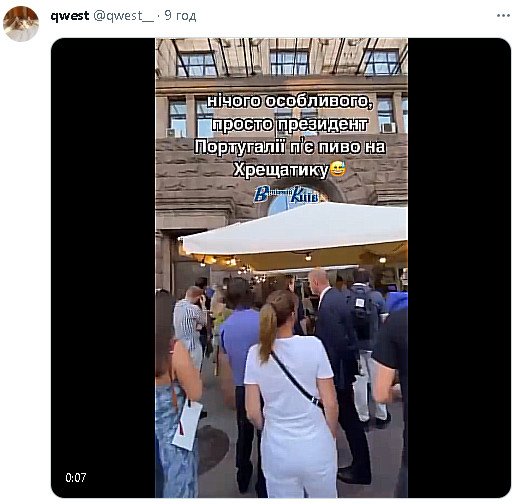
Task: Click the caption word 'Хрещатику'
Action: click(281, 170)
